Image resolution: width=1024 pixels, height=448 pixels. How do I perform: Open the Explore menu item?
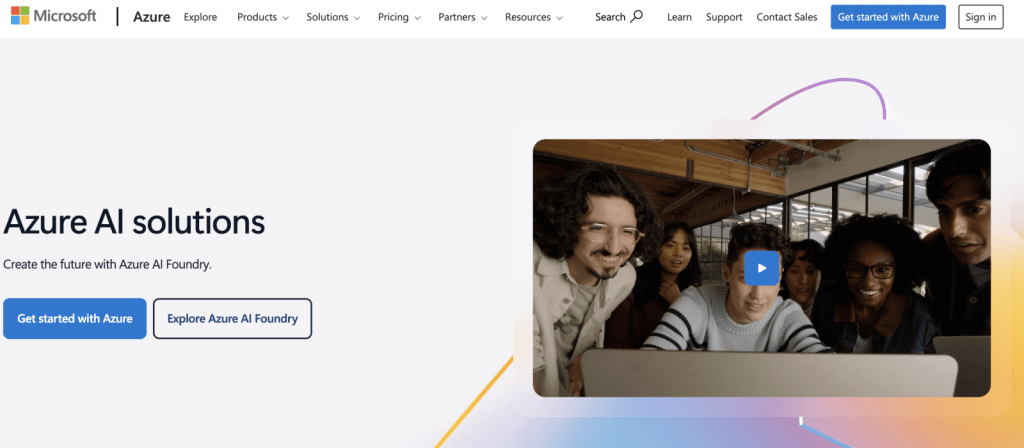pos(200,17)
